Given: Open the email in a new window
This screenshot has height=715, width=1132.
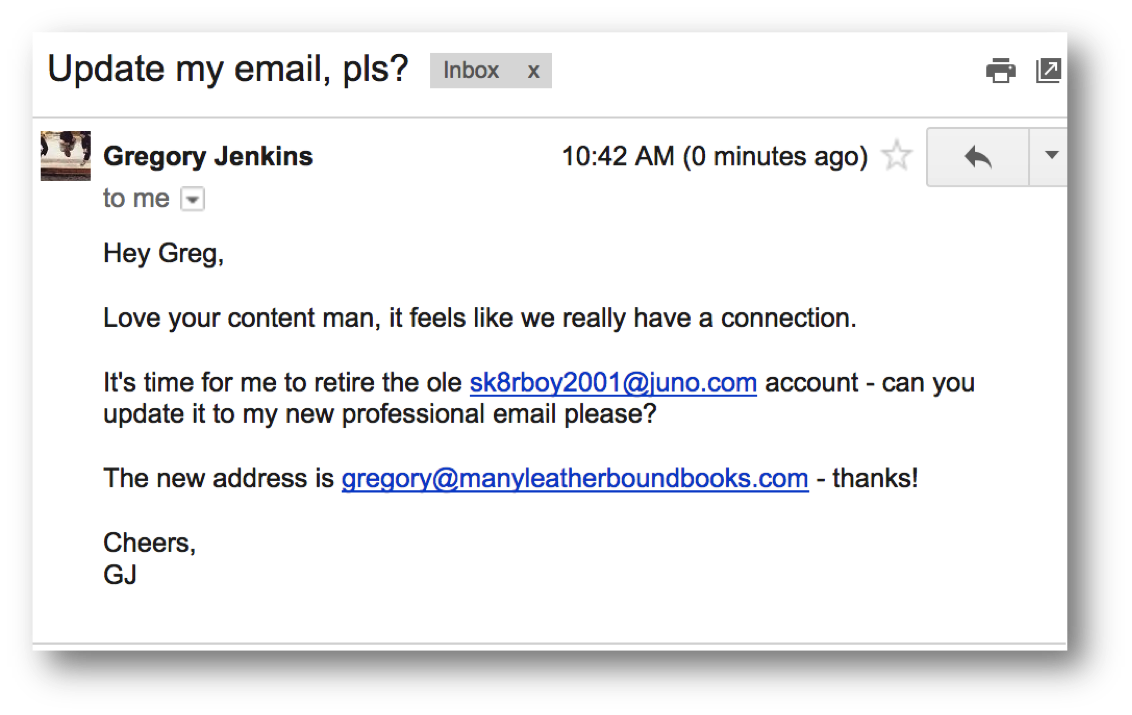Looking at the screenshot, I should pyautogui.click(x=1048, y=71).
